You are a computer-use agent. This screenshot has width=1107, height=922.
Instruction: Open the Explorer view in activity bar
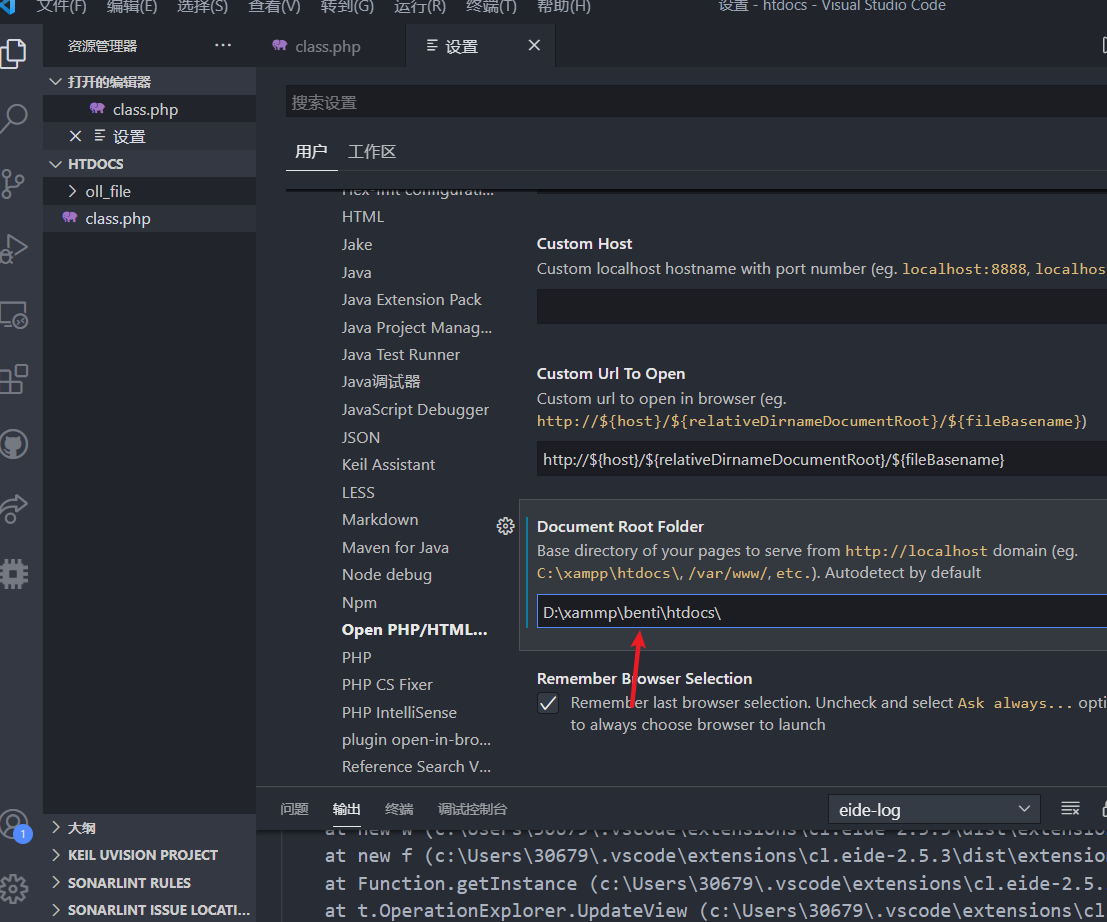coord(14,54)
